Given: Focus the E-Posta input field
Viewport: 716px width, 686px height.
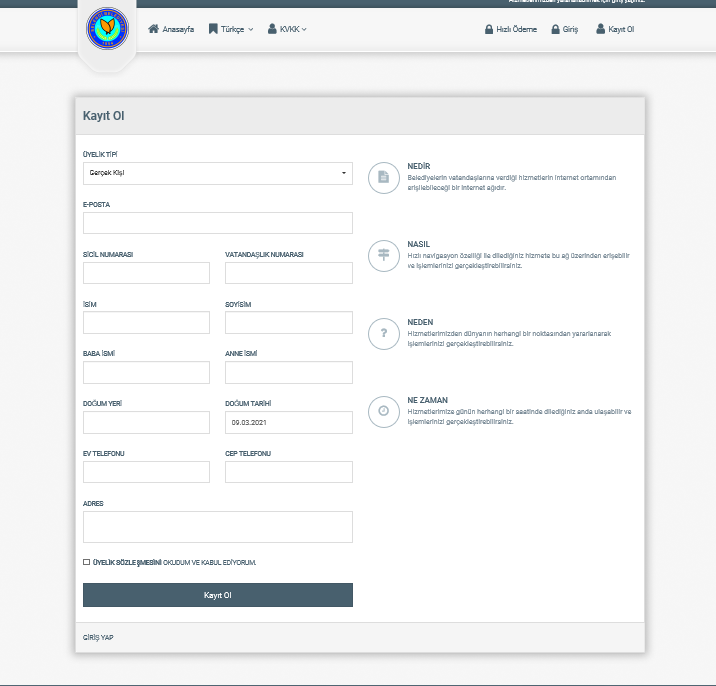Looking at the screenshot, I should point(218,223).
